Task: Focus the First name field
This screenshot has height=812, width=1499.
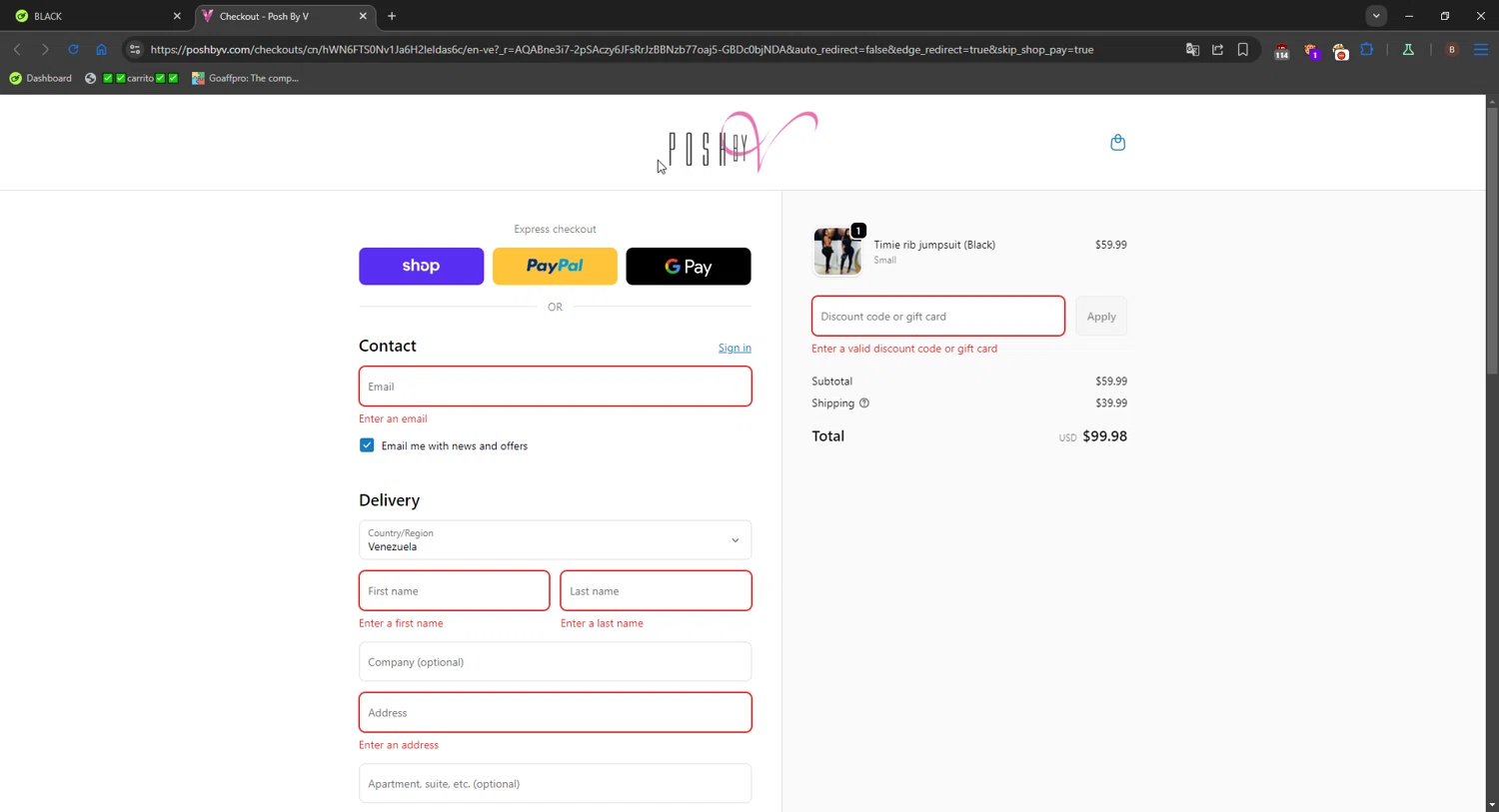Action: pos(454,590)
